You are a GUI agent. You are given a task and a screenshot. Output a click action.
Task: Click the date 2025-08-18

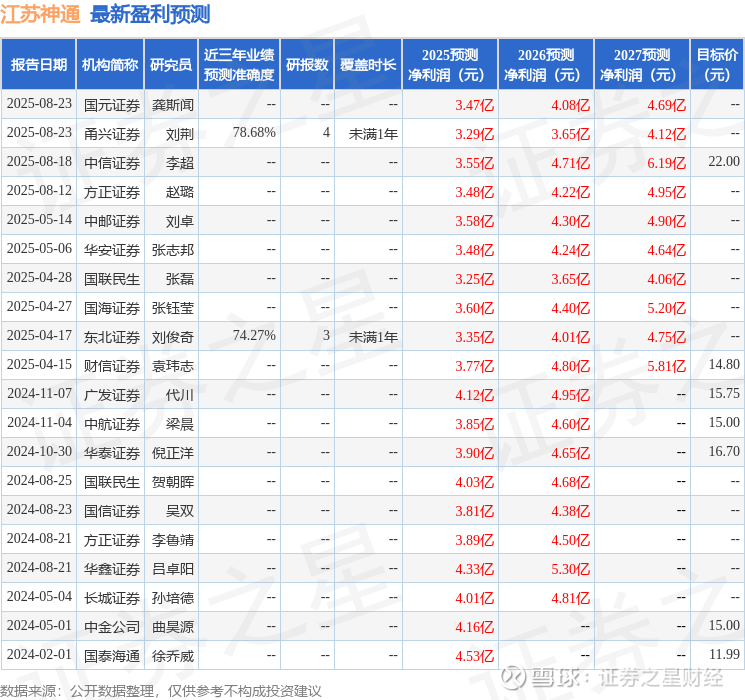39,162
